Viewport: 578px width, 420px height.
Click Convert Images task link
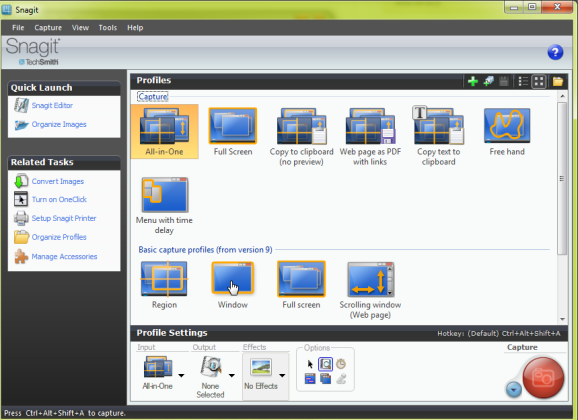coord(58,181)
